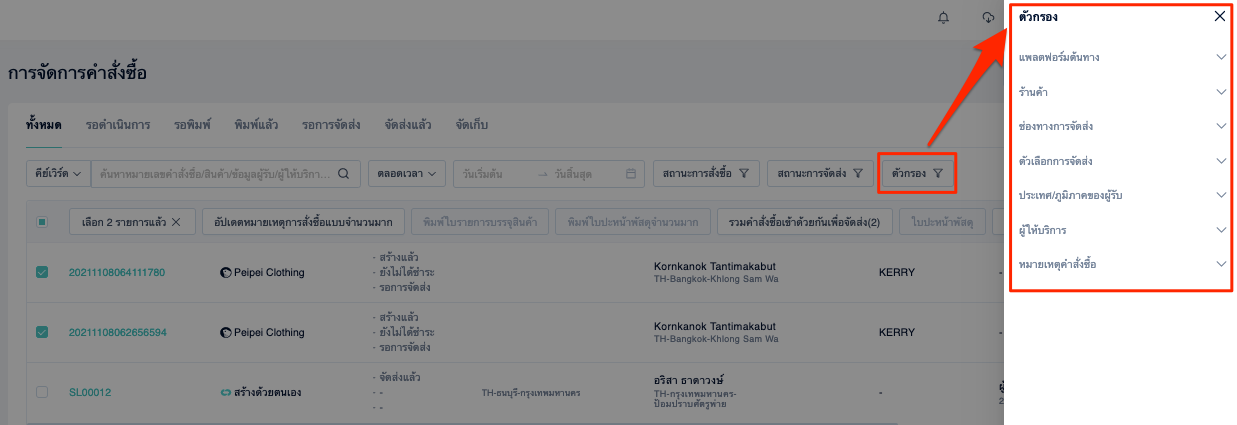1237x425 pixels.
Task: Click KERRY carrier in order 20211108062656594 row
Action: (x=896, y=332)
